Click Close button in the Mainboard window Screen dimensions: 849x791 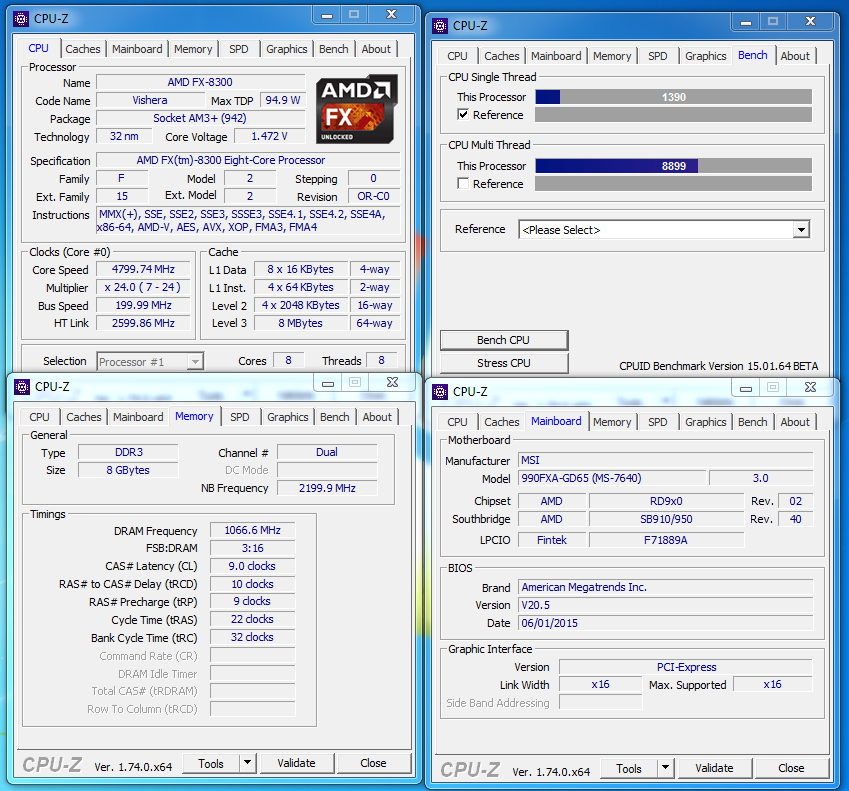point(792,768)
